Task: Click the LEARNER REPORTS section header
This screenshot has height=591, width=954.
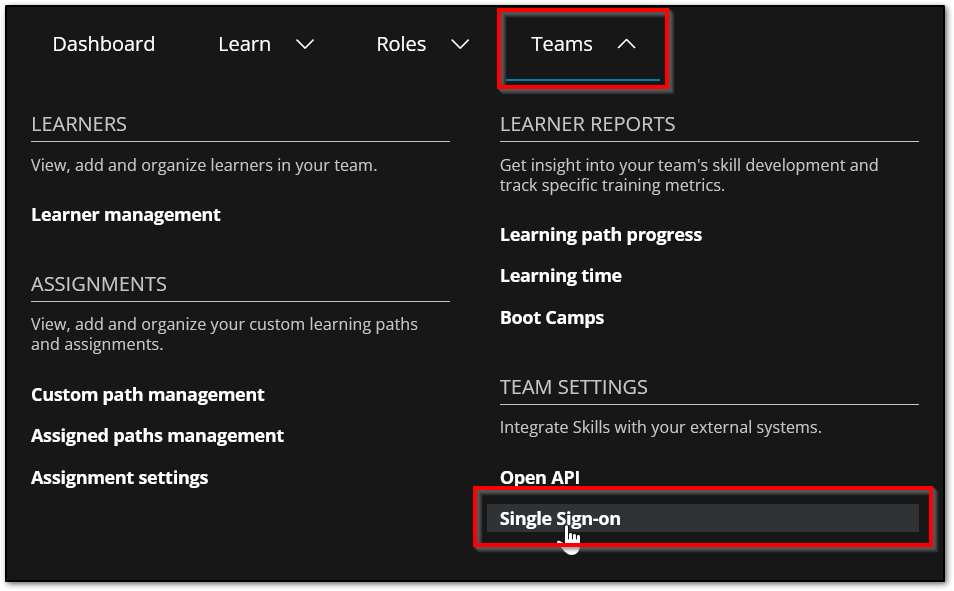Action: tap(588, 124)
